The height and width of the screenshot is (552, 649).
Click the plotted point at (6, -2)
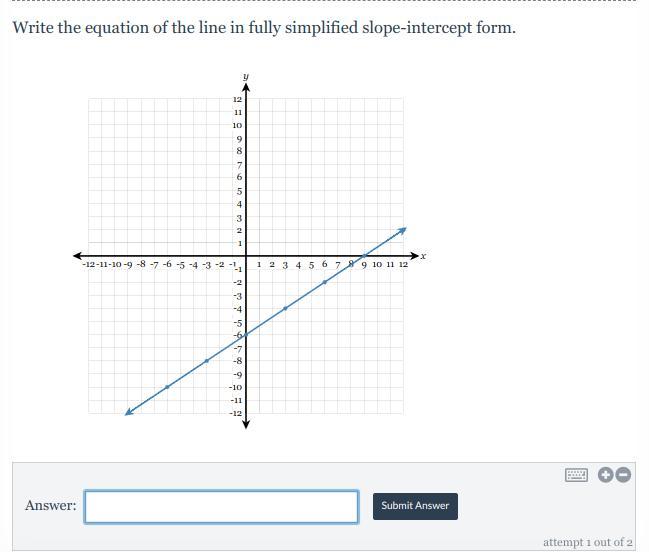[x=325, y=282]
